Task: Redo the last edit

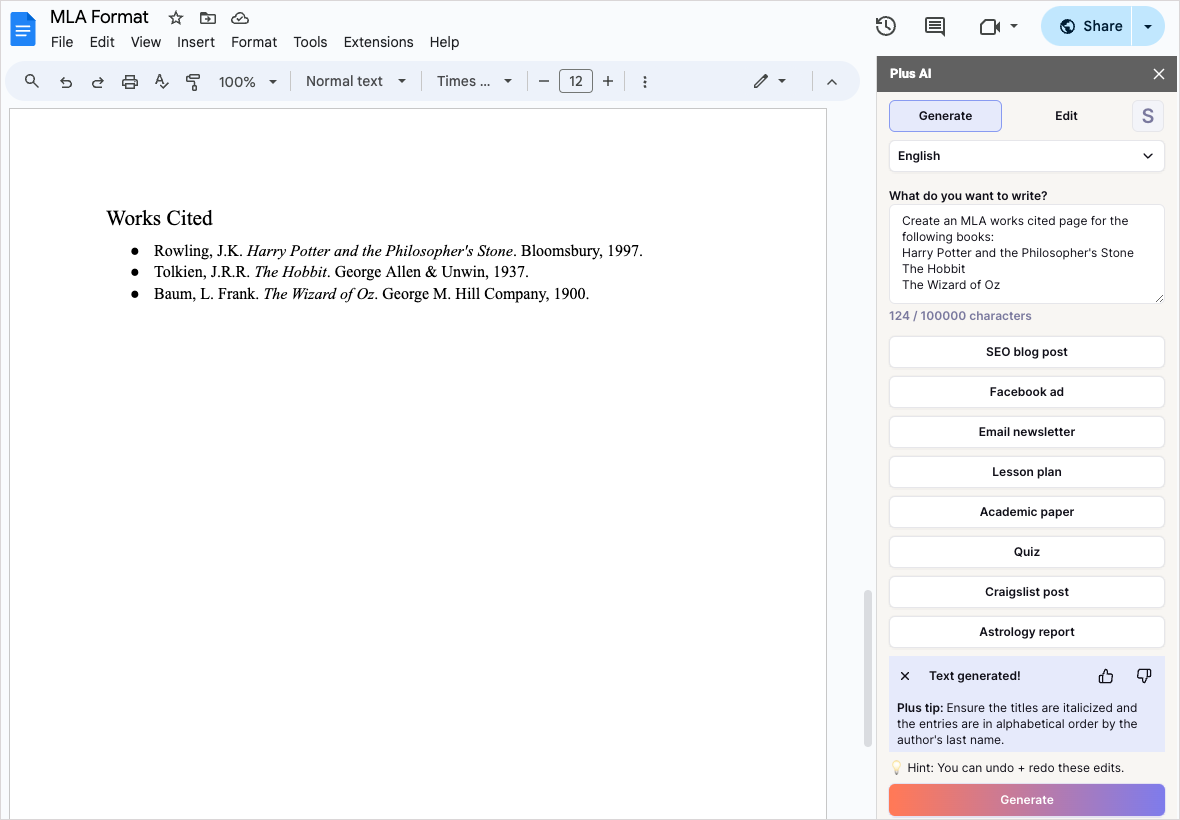Action: [x=97, y=81]
